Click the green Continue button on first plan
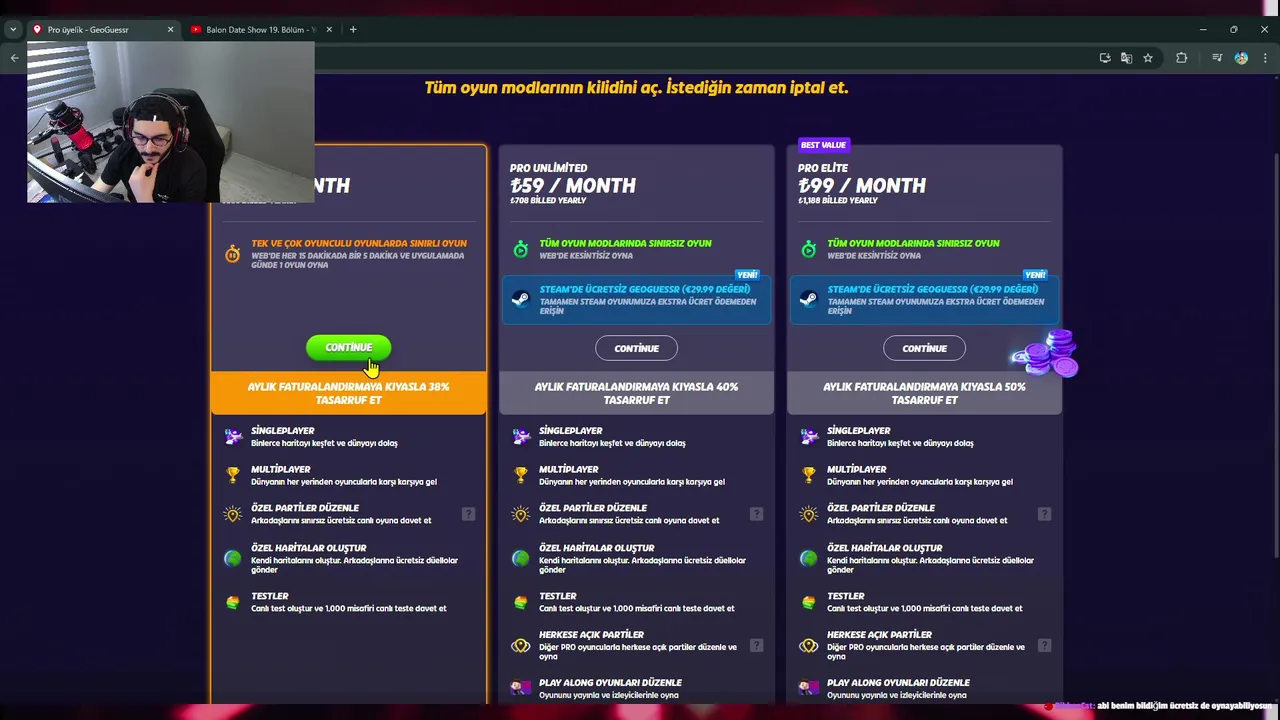The height and width of the screenshot is (720, 1280). coord(348,347)
